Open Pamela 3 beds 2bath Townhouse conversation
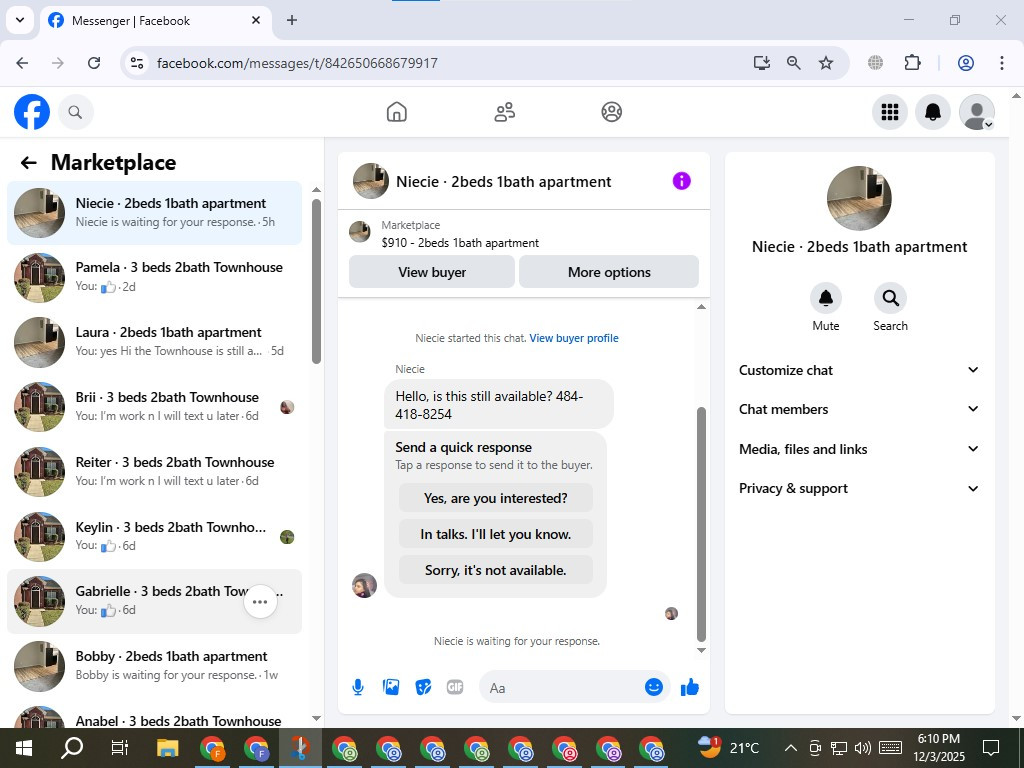The width and height of the screenshot is (1024, 768). click(x=155, y=278)
